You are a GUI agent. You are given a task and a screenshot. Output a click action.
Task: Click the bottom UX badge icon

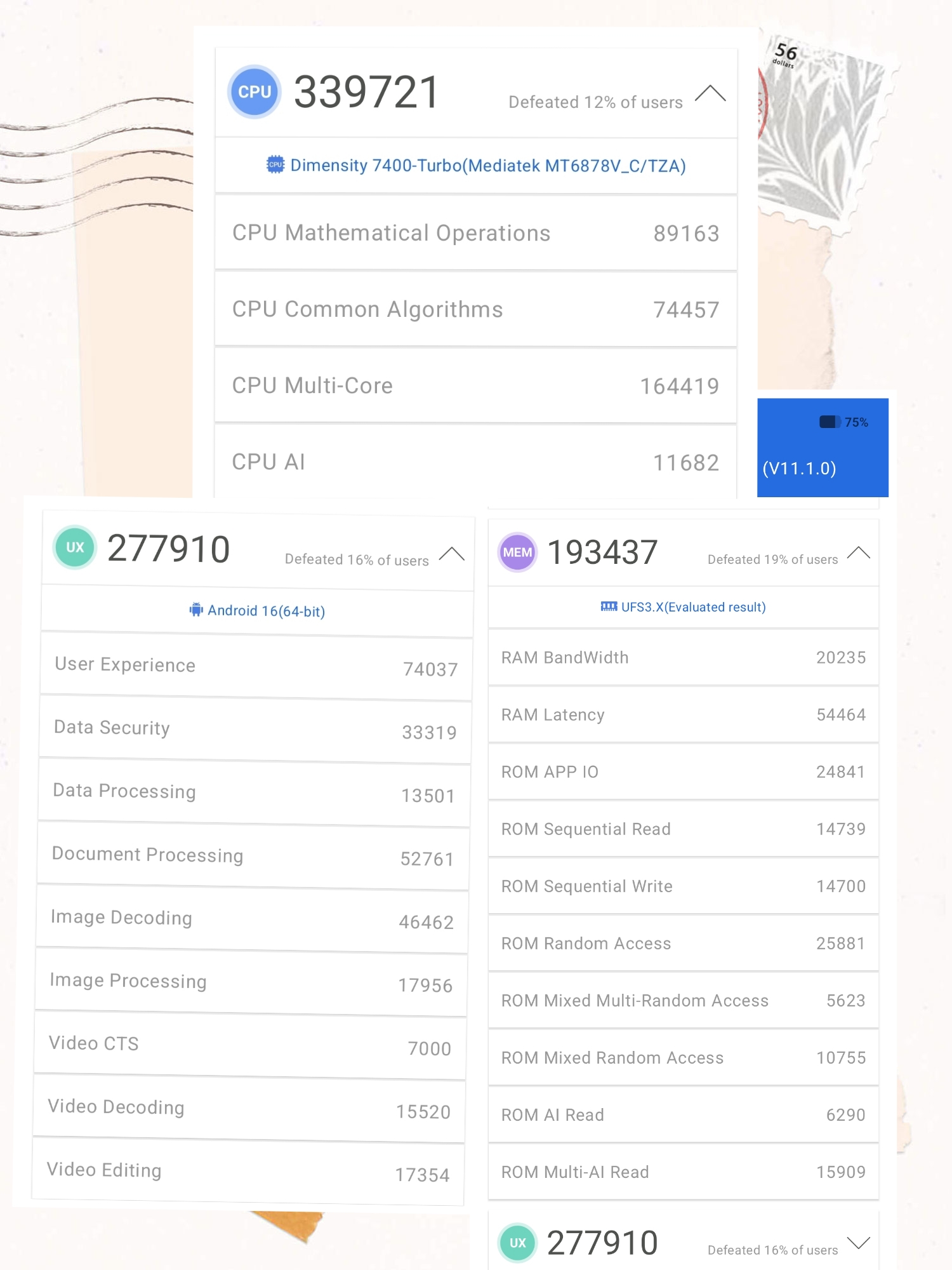point(518,1243)
